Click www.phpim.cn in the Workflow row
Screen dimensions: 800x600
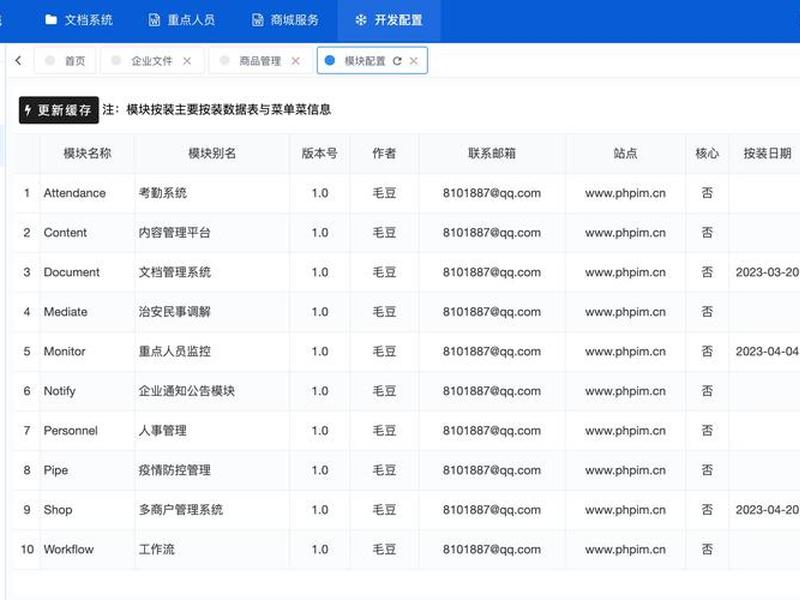point(625,549)
